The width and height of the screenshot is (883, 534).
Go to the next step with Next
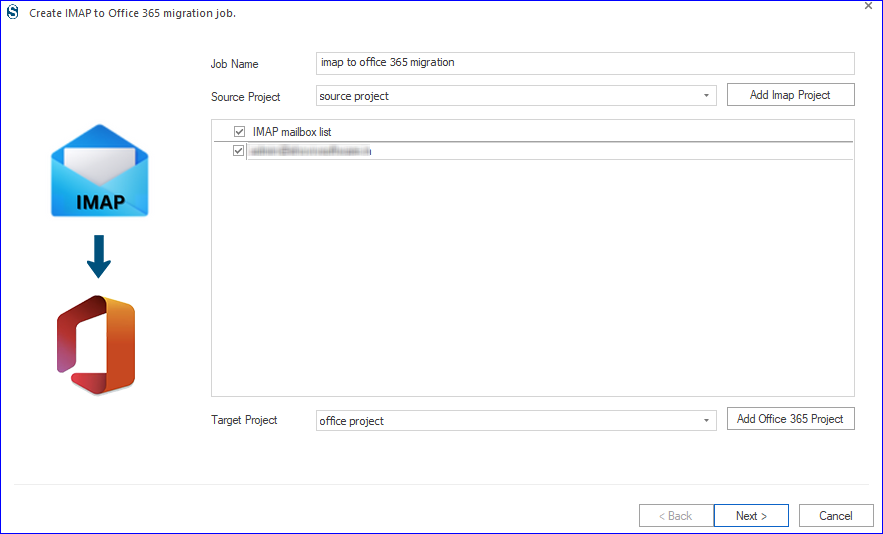[x=751, y=515]
